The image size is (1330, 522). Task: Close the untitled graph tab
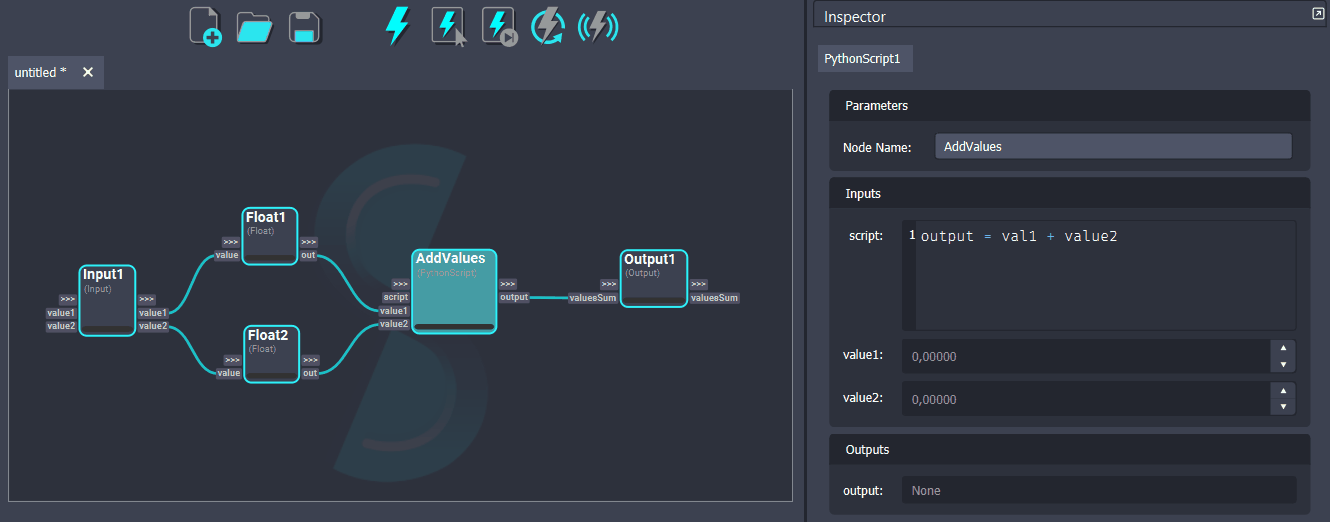coord(88,72)
